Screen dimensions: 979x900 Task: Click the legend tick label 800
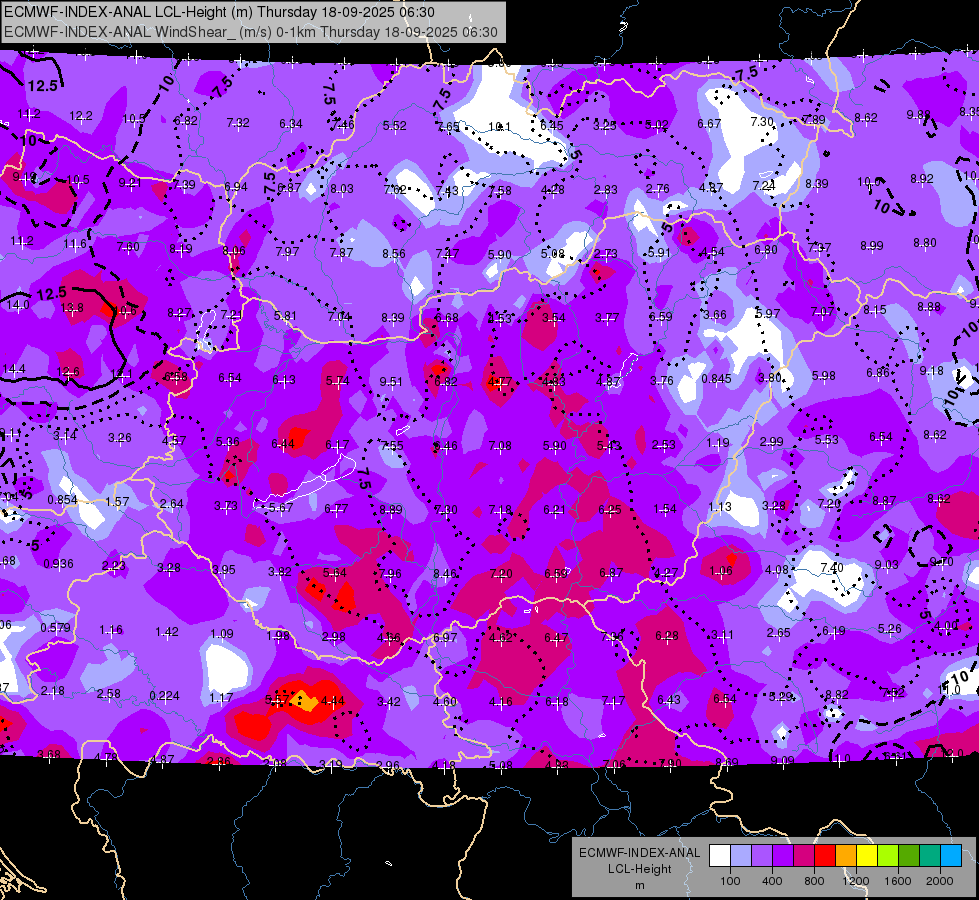814,881
